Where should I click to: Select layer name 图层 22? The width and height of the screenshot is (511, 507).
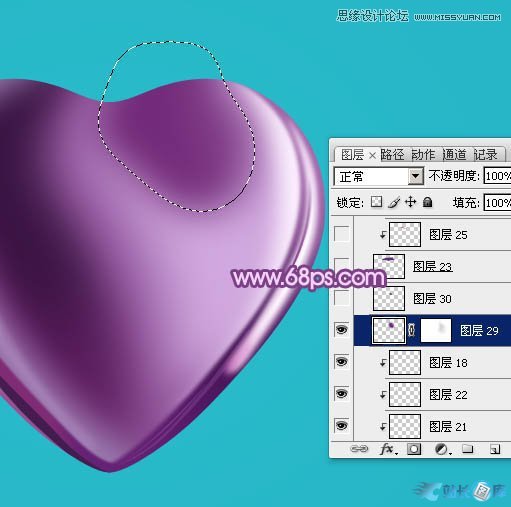click(x=448, y=395)
